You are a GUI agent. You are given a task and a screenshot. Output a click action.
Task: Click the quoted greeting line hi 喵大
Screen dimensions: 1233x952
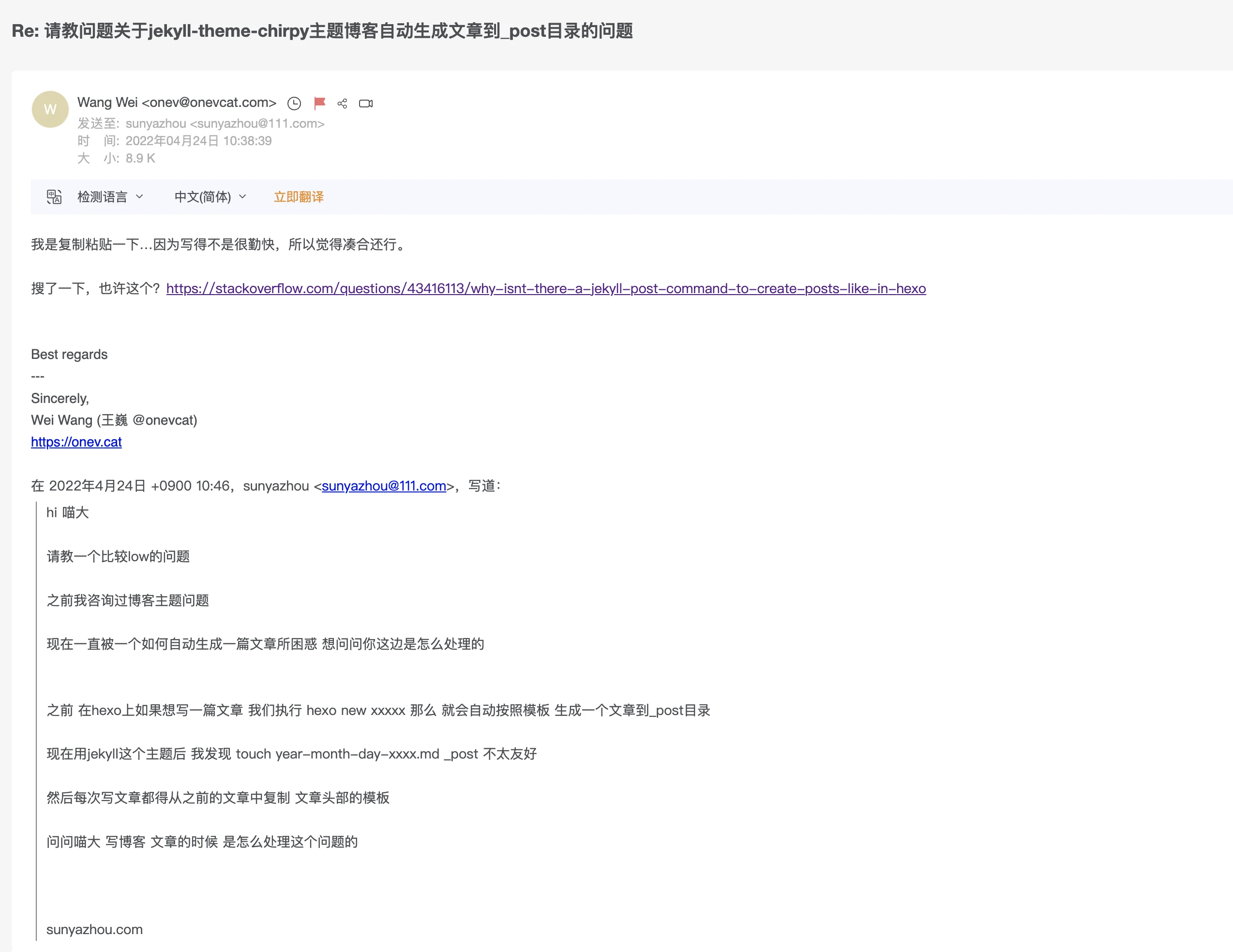tap(68, 512)
